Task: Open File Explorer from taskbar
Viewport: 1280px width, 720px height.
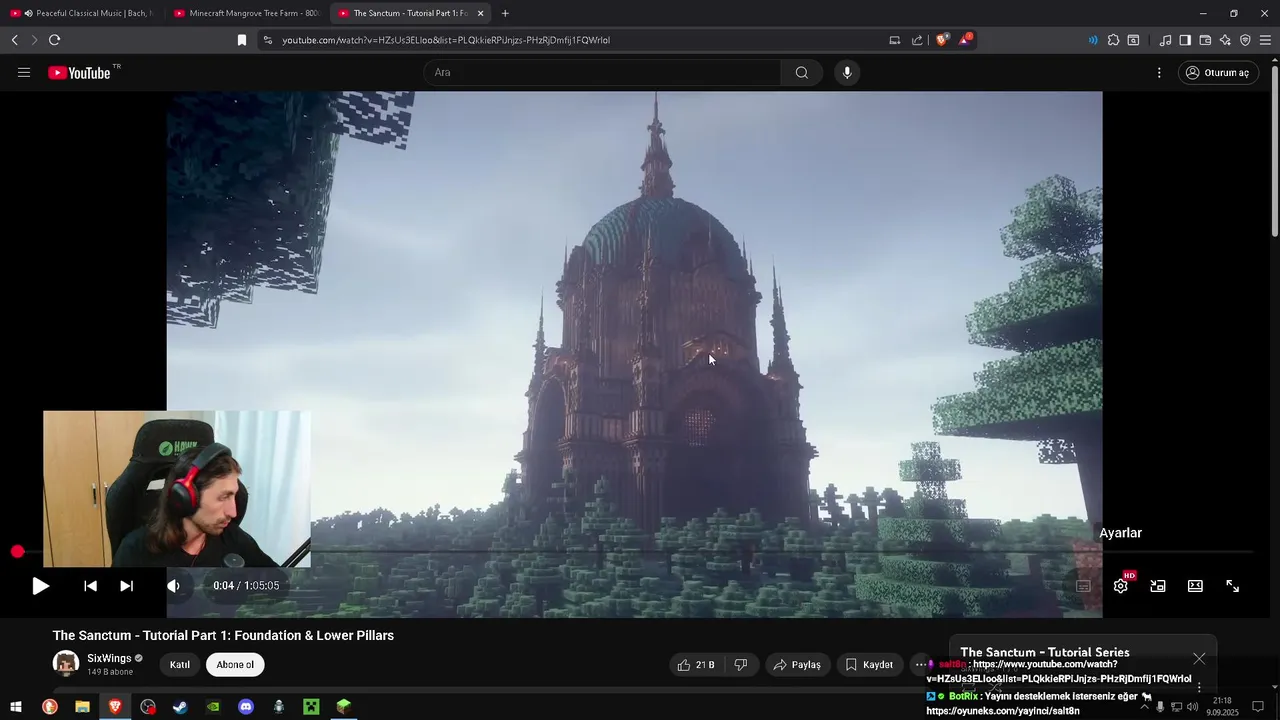Action: pyautogui.click(x=82, y=707)
